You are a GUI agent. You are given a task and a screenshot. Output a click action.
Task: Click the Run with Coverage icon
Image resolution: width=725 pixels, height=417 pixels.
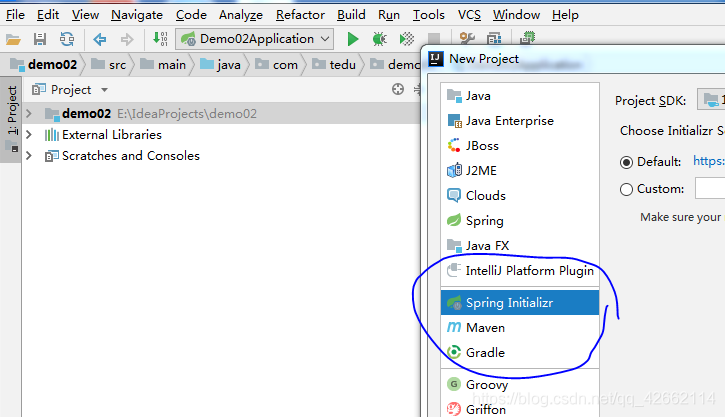[407, 39]
